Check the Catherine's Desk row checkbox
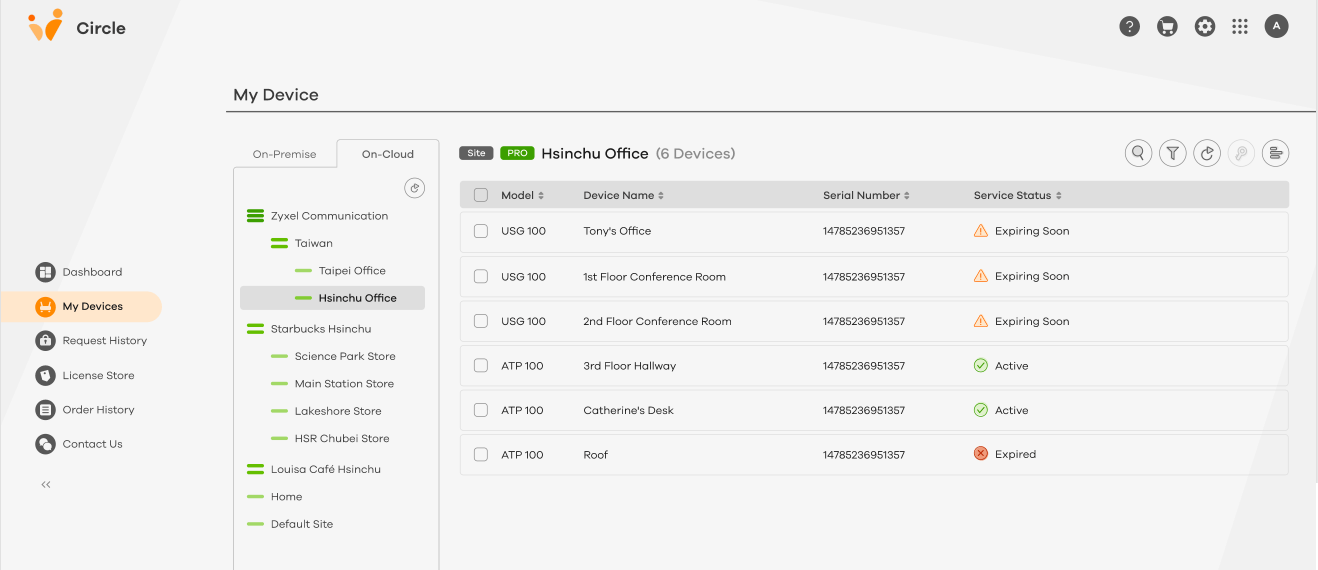The height and width of the screenshot is (570, 1318). point(481,410)
